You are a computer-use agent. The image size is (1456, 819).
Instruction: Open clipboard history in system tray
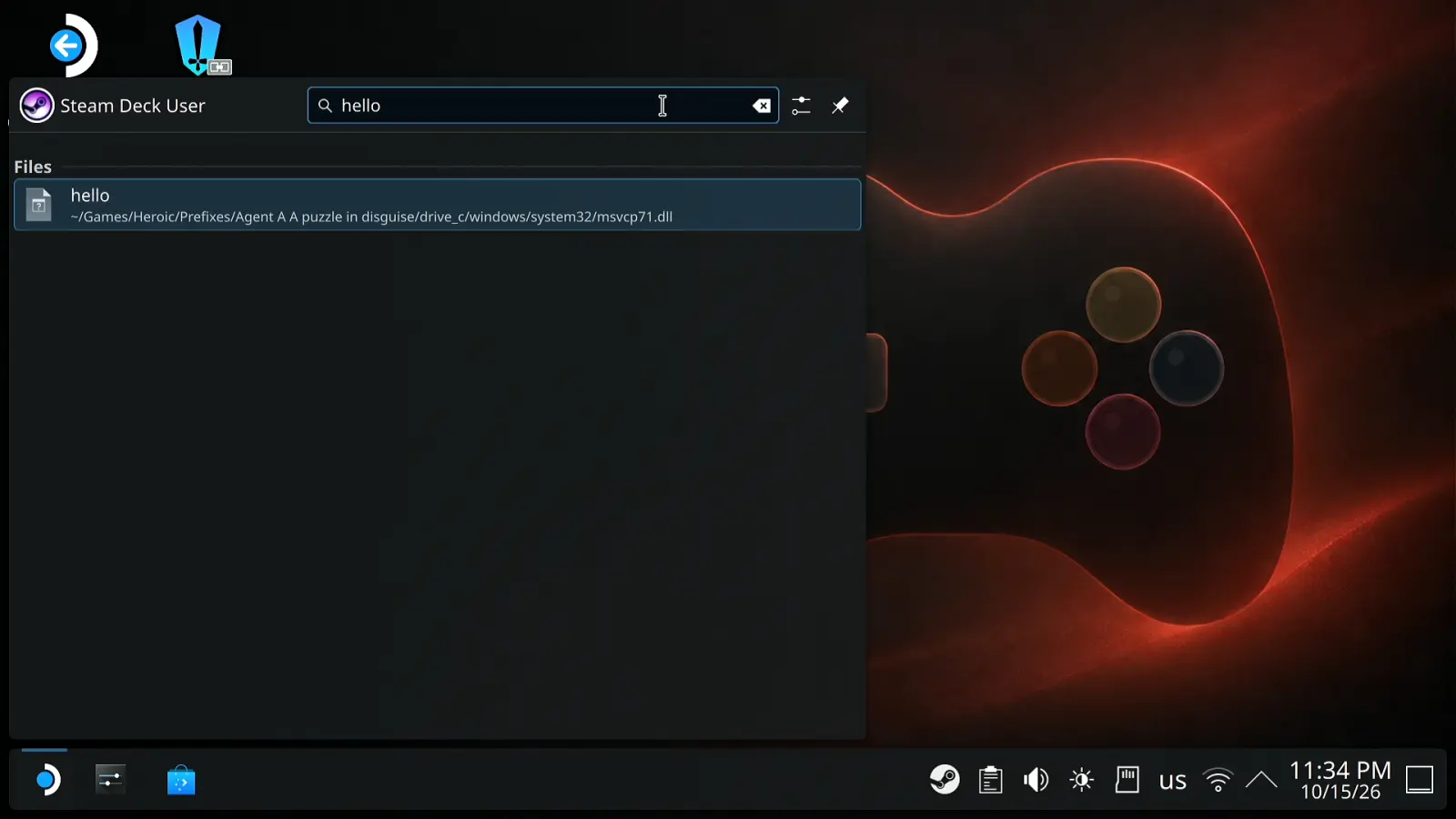pyautogui.click(x=991, y=780)
